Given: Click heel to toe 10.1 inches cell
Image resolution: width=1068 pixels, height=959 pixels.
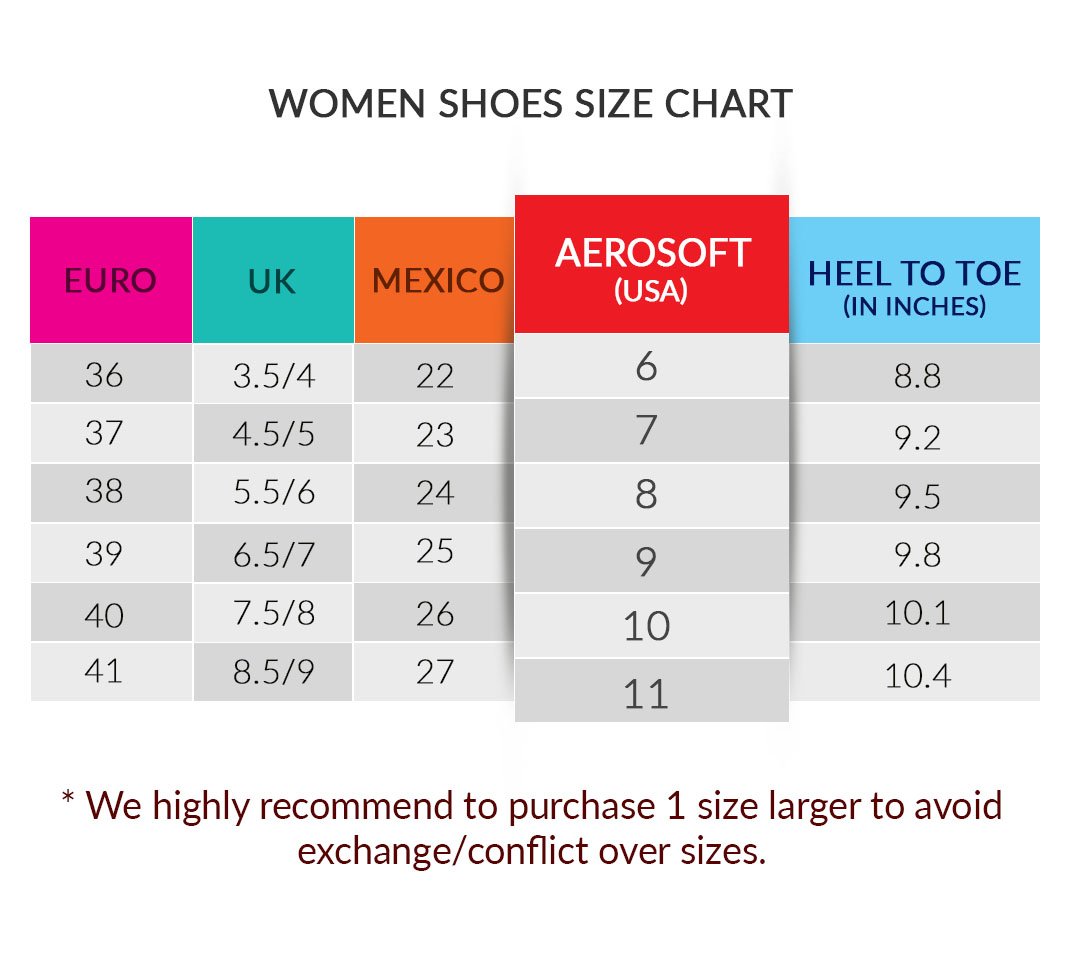Looking at the screenshot, I should click(916, 613).
